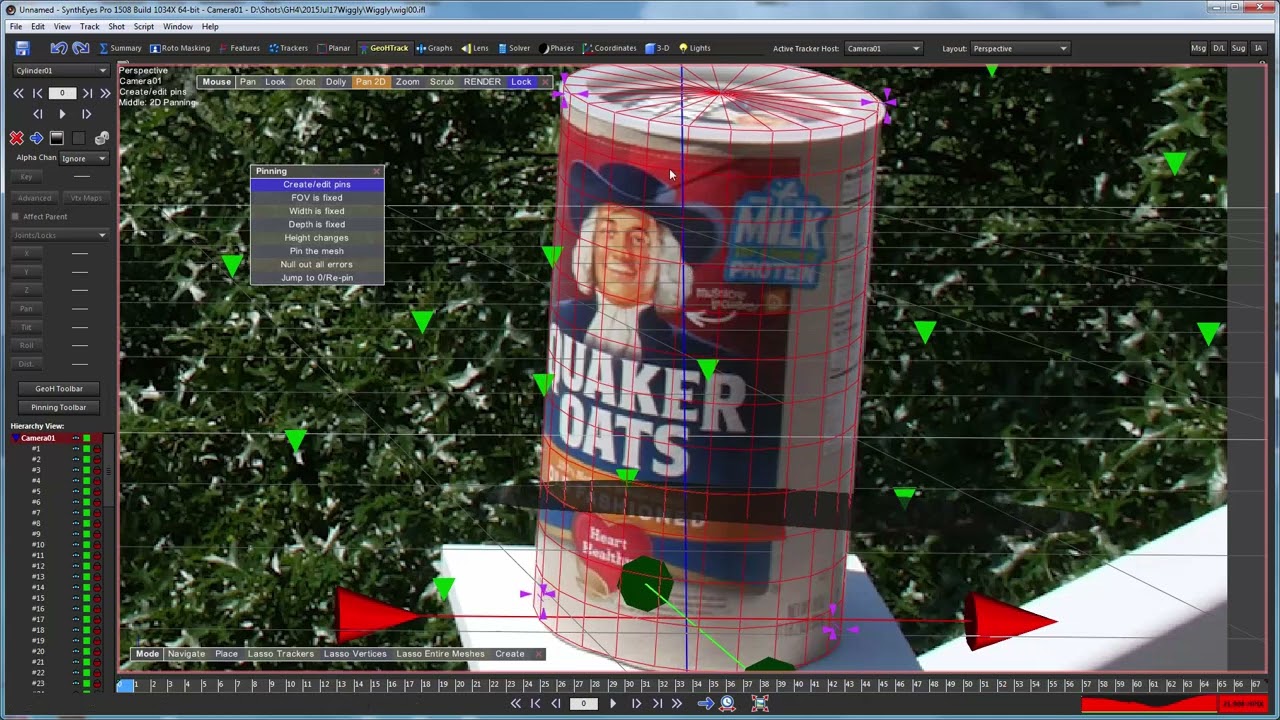
Task: Click the gradient square icon in left panel
Action: [x=57, y=138]
